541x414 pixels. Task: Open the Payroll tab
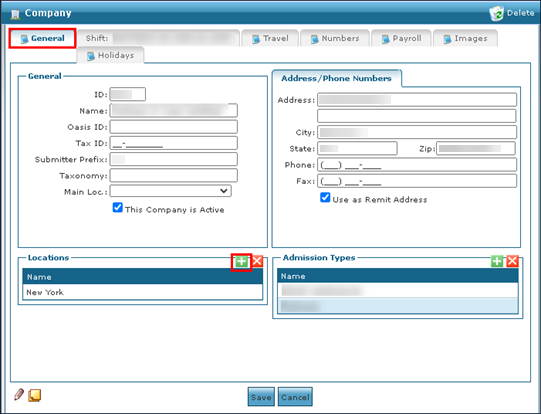click(x=401, y=38)
